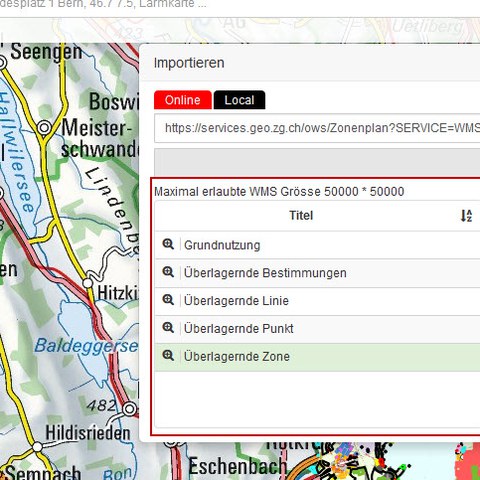This screenshot has height=480, width=480.
Task: Zoom to Überlagernde Bestimmungen layer
Action: point(168,272)
